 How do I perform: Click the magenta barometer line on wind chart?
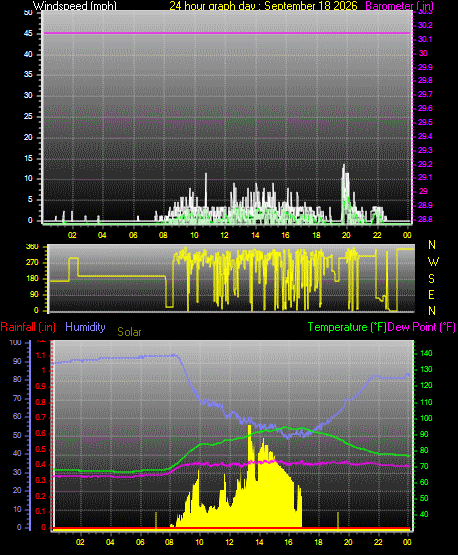(227, 33)
